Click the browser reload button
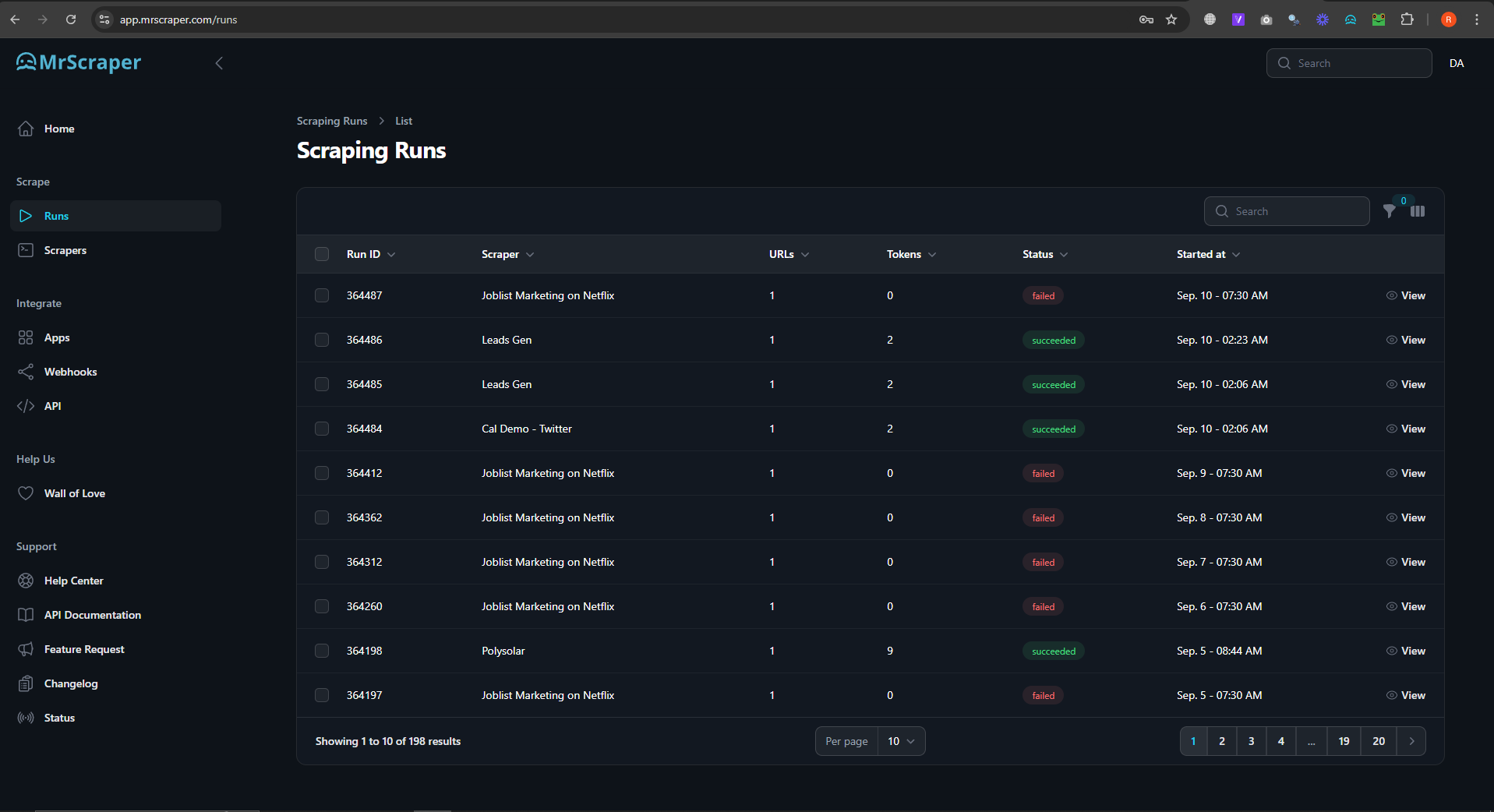Viewport: 1494px width, 812px height. pos(71,19)
